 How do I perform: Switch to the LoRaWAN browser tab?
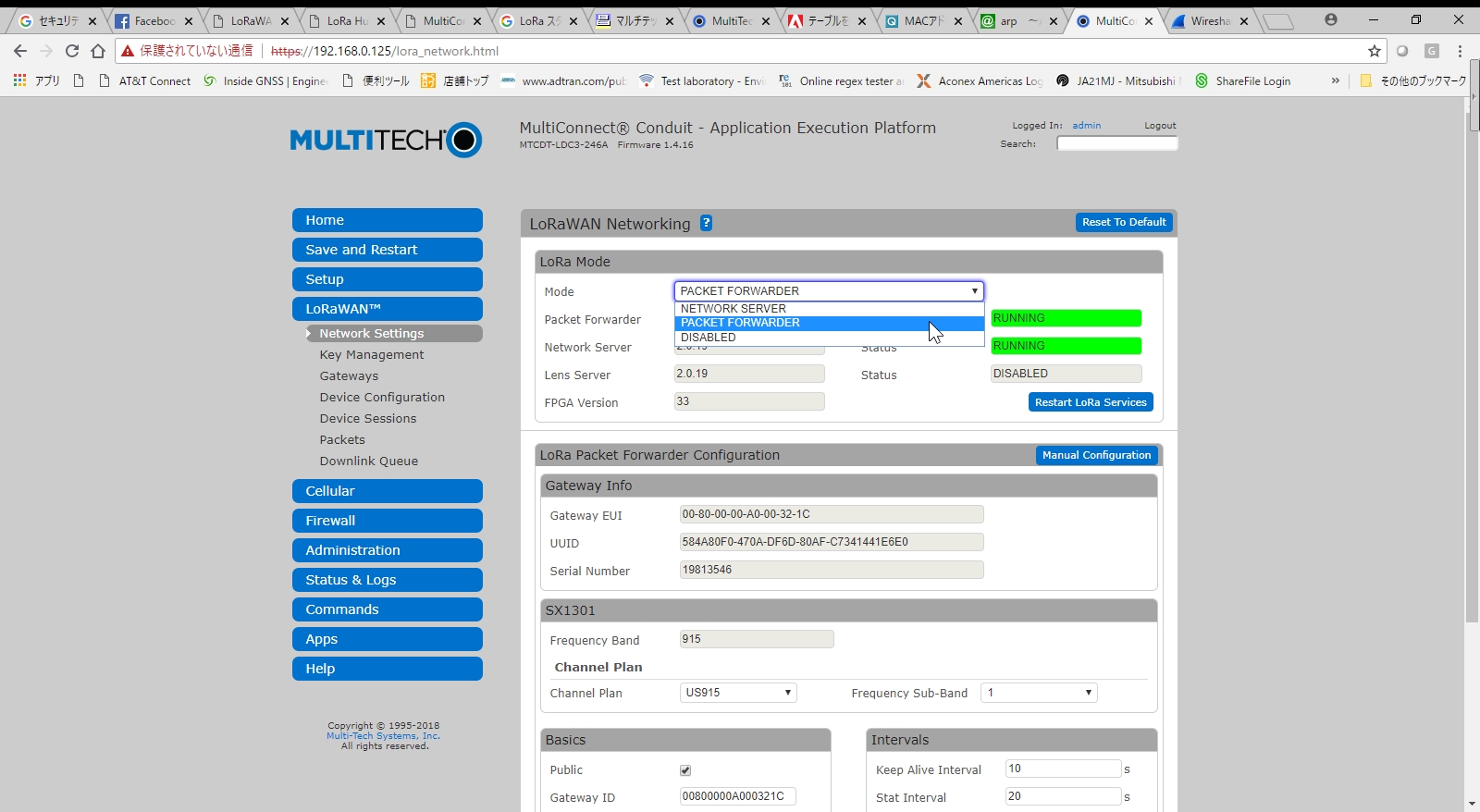[251, 20]
